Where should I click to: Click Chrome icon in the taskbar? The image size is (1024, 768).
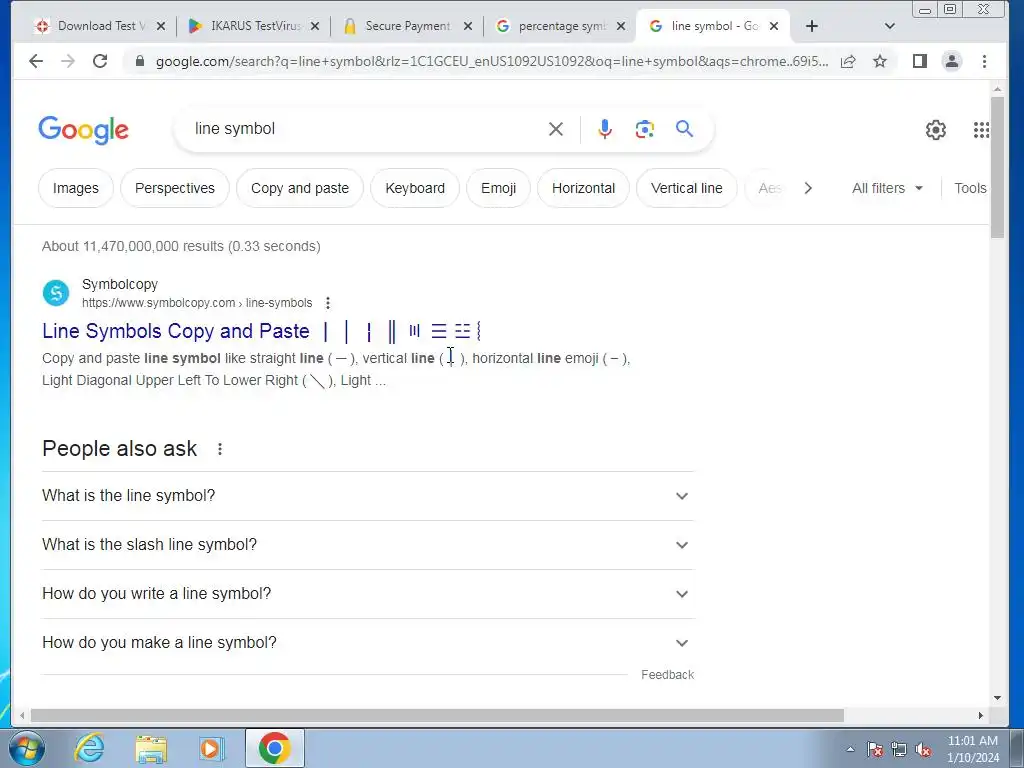point(274,748)
